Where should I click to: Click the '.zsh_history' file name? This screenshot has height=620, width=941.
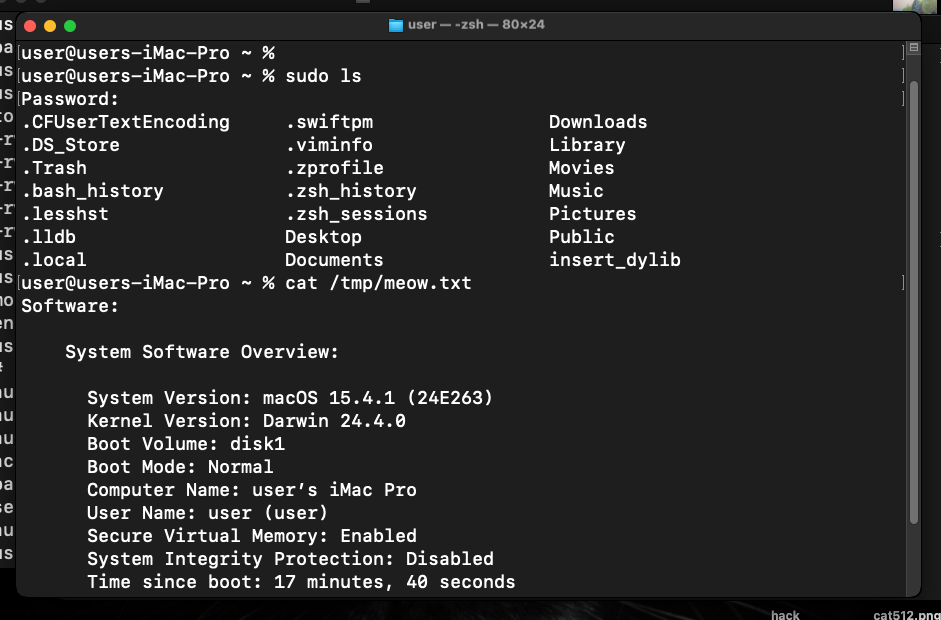[350, 191]
